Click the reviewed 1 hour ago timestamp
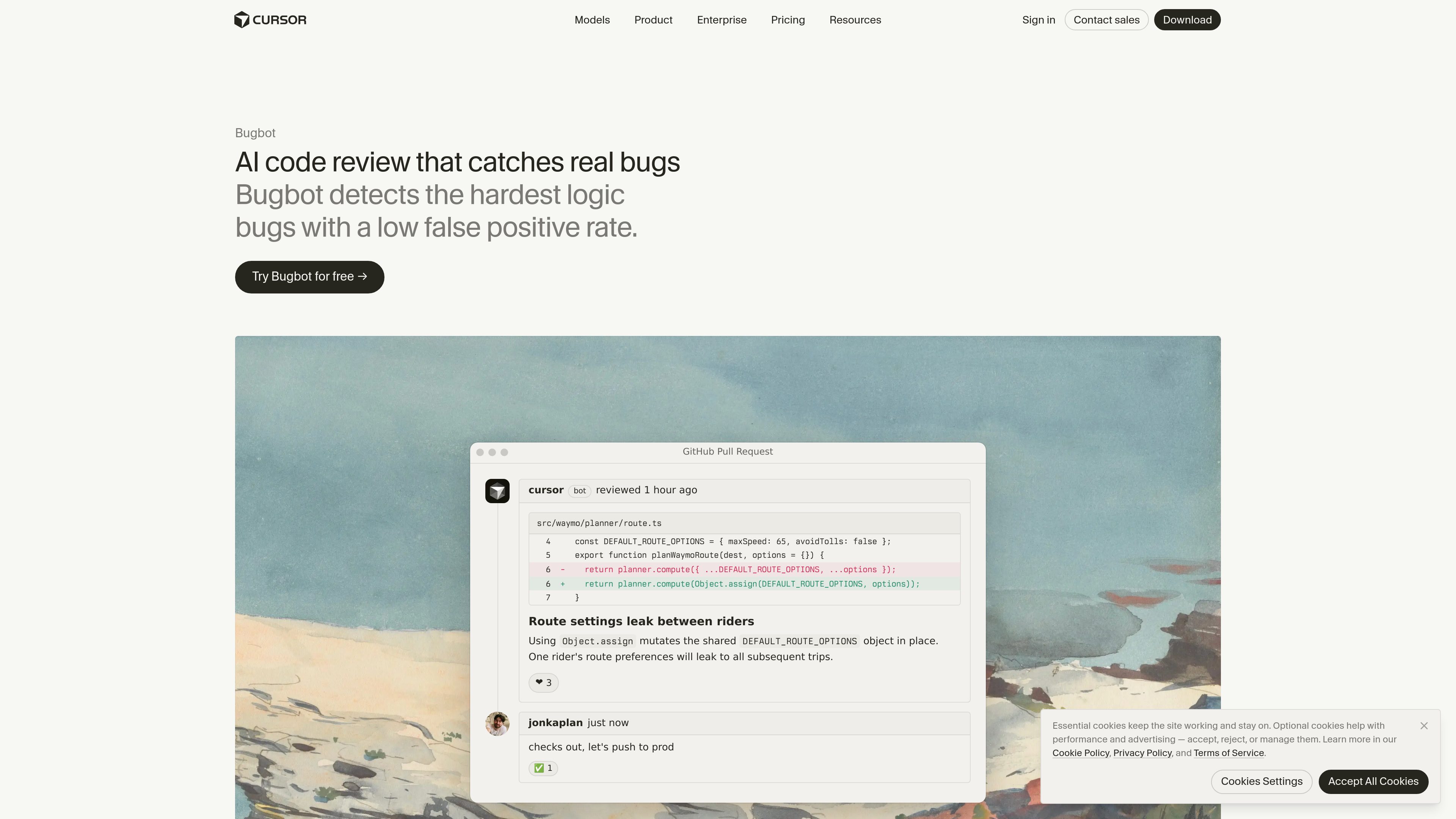This screenshot has width=1456, height=819. tap(646, 490)
